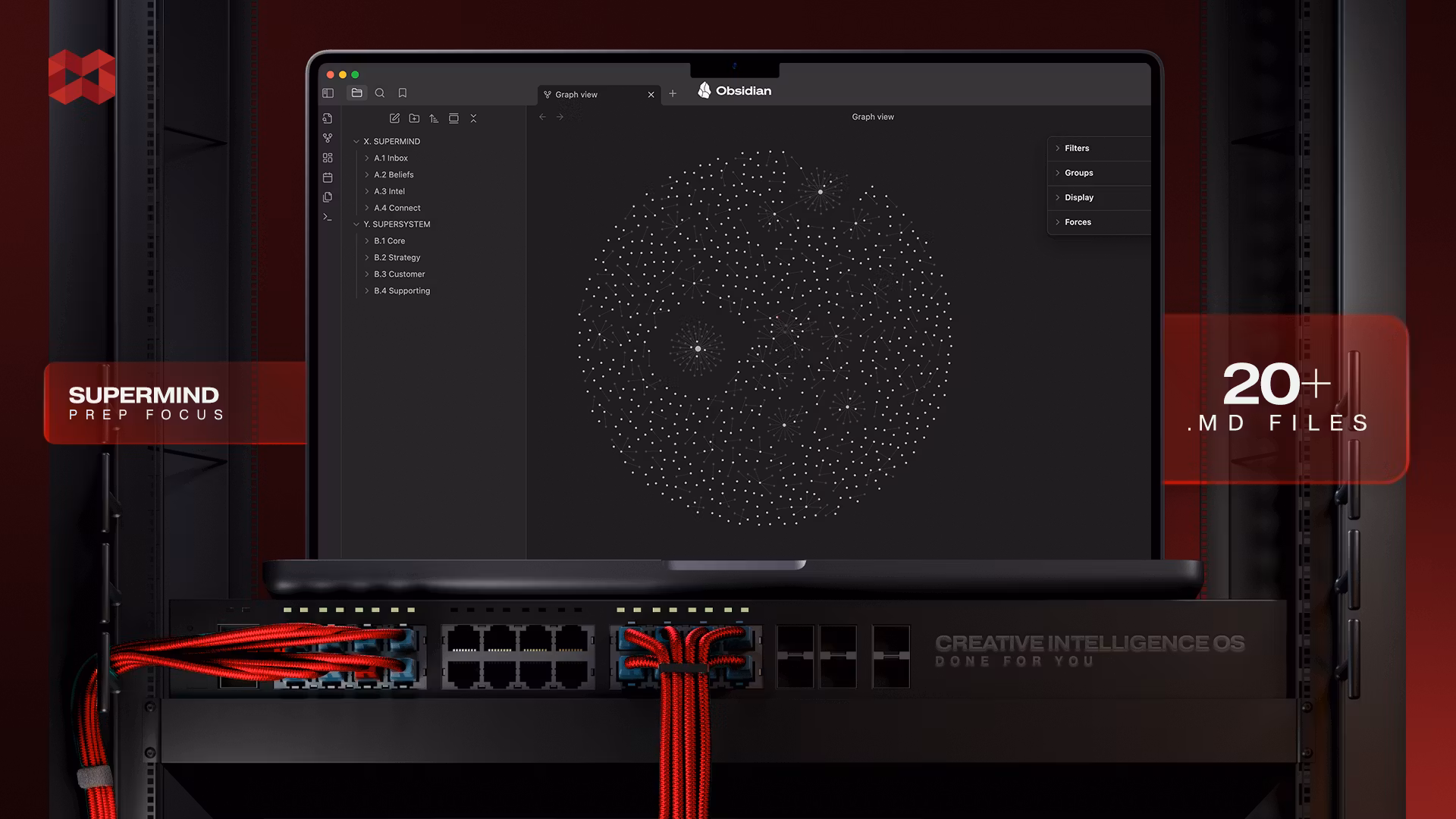Create a new note
Screen dimensions: 1456x819
click(394, 118)
